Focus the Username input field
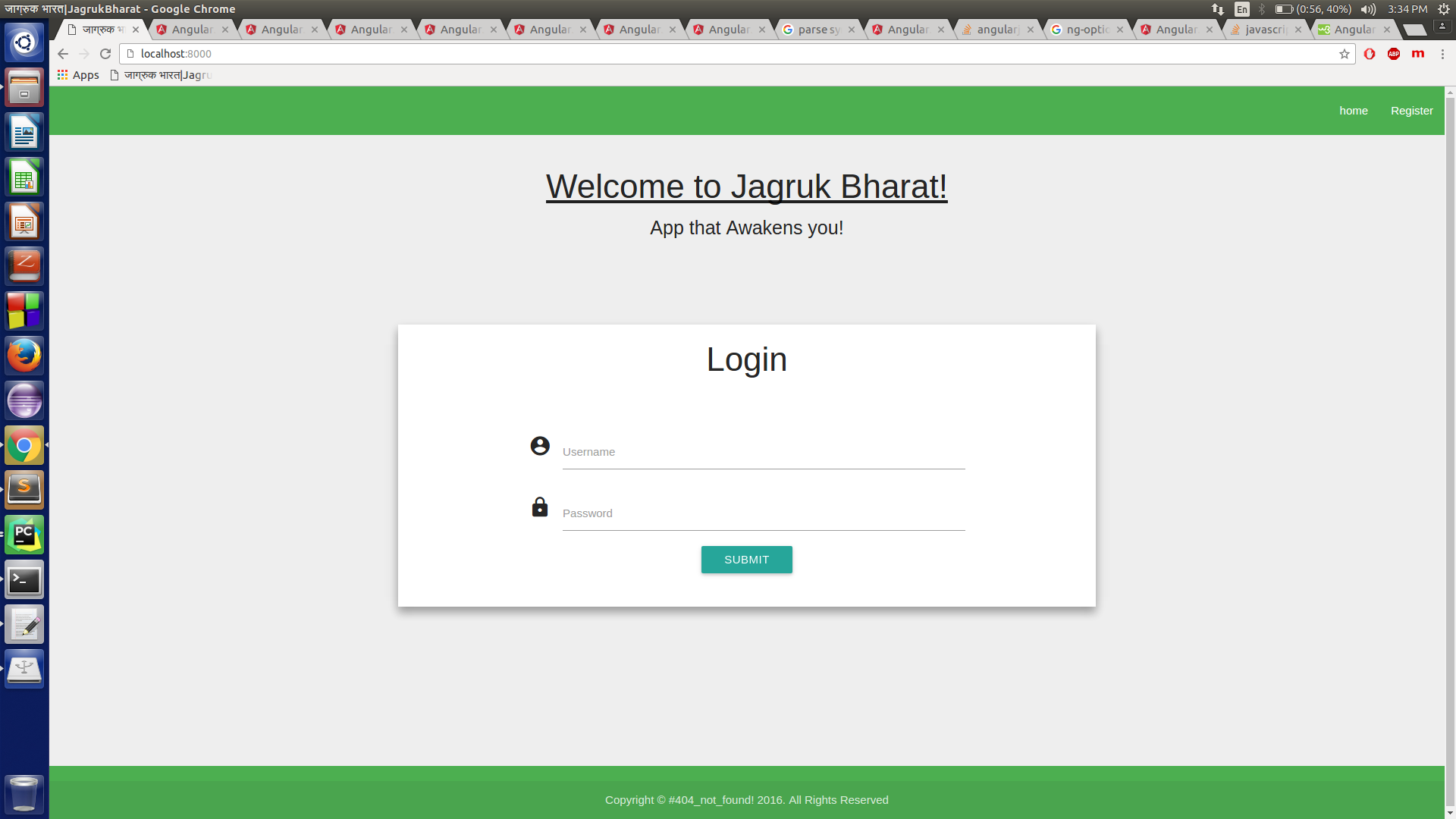 click(763, 452)
